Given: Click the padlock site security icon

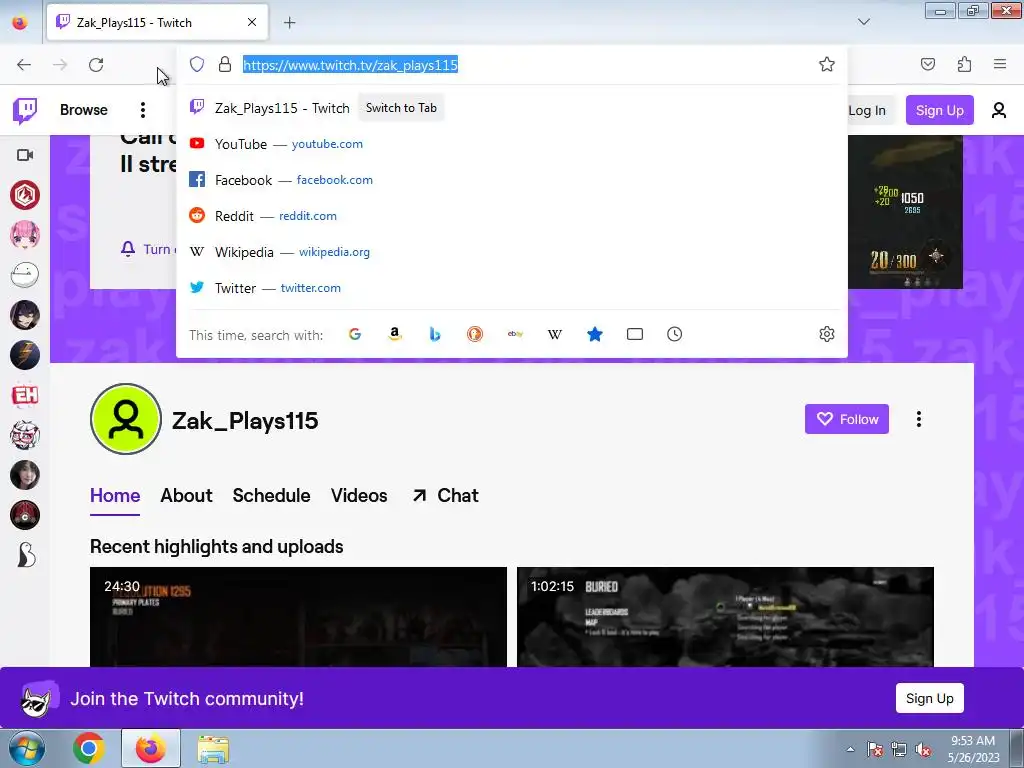Looking at the screenshot, I should click(225, 64).
